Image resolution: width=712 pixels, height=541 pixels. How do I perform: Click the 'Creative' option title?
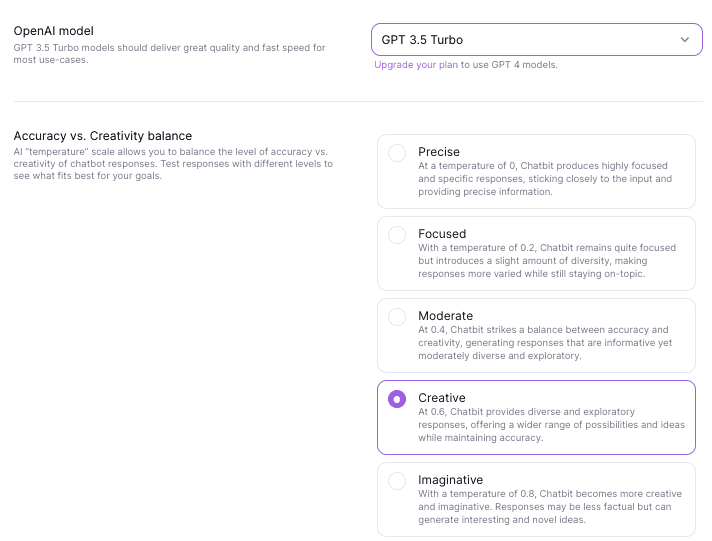click(442, 398)
